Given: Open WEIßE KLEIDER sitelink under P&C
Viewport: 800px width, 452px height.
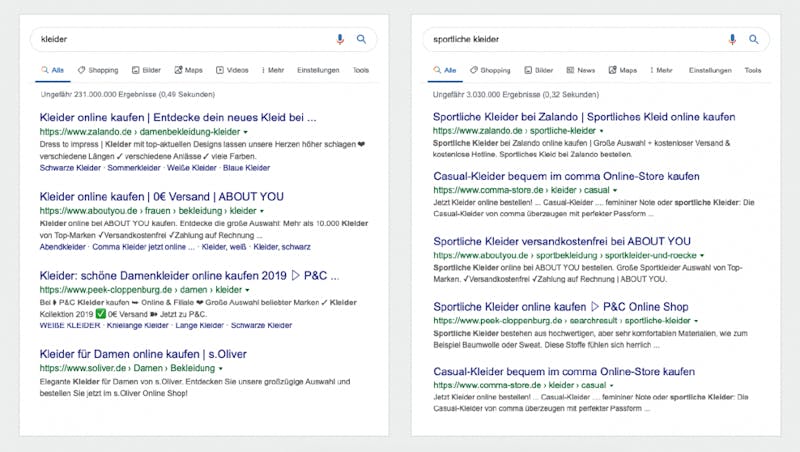Looking at the screenshot, I should [70, 325].
